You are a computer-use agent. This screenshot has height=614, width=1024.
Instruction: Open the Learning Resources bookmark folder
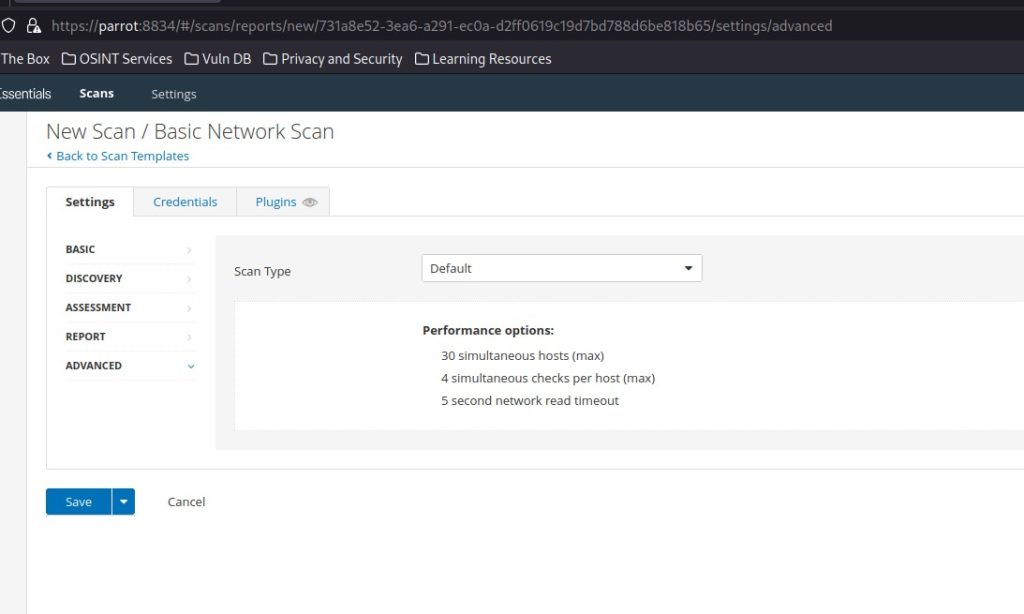pos(483,59)
